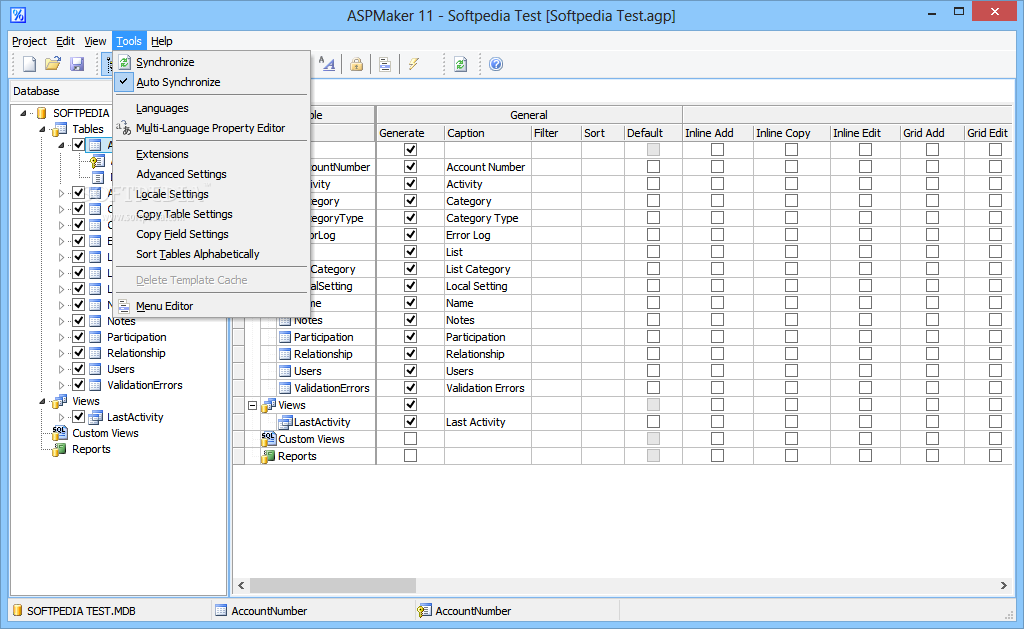Screen dimensions: 1024x629
Task: Click the database icon in status bar
Action: click(18, 611)
